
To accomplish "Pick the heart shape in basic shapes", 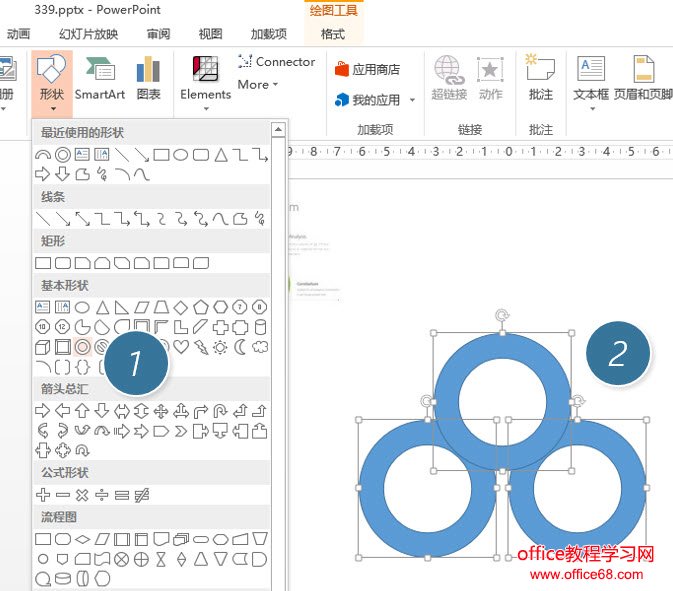I will click(x=181, y=347).
